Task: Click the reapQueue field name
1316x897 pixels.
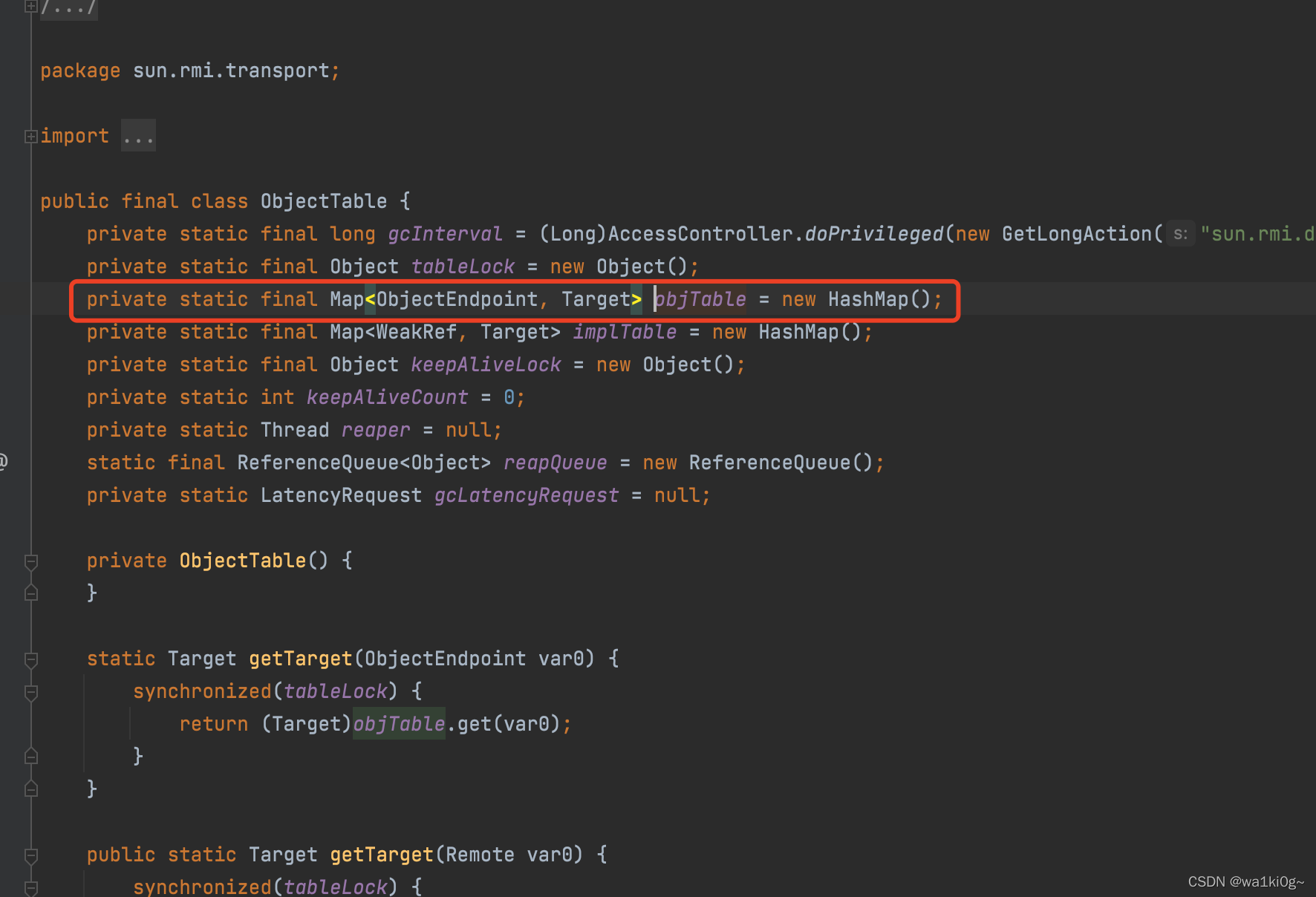Action: pos(555,463)
